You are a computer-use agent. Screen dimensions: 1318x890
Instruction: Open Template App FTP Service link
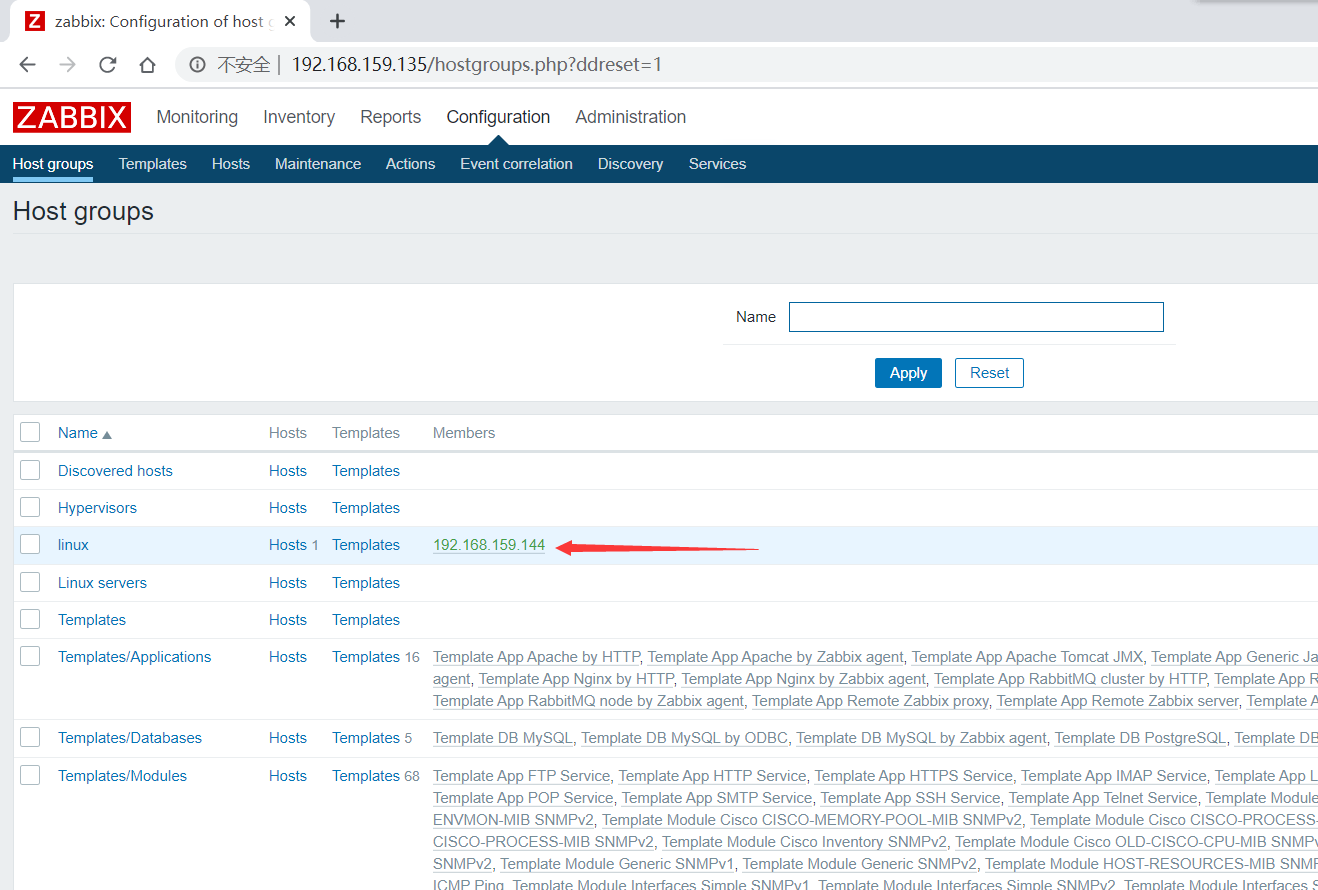(x=521, y=776)
